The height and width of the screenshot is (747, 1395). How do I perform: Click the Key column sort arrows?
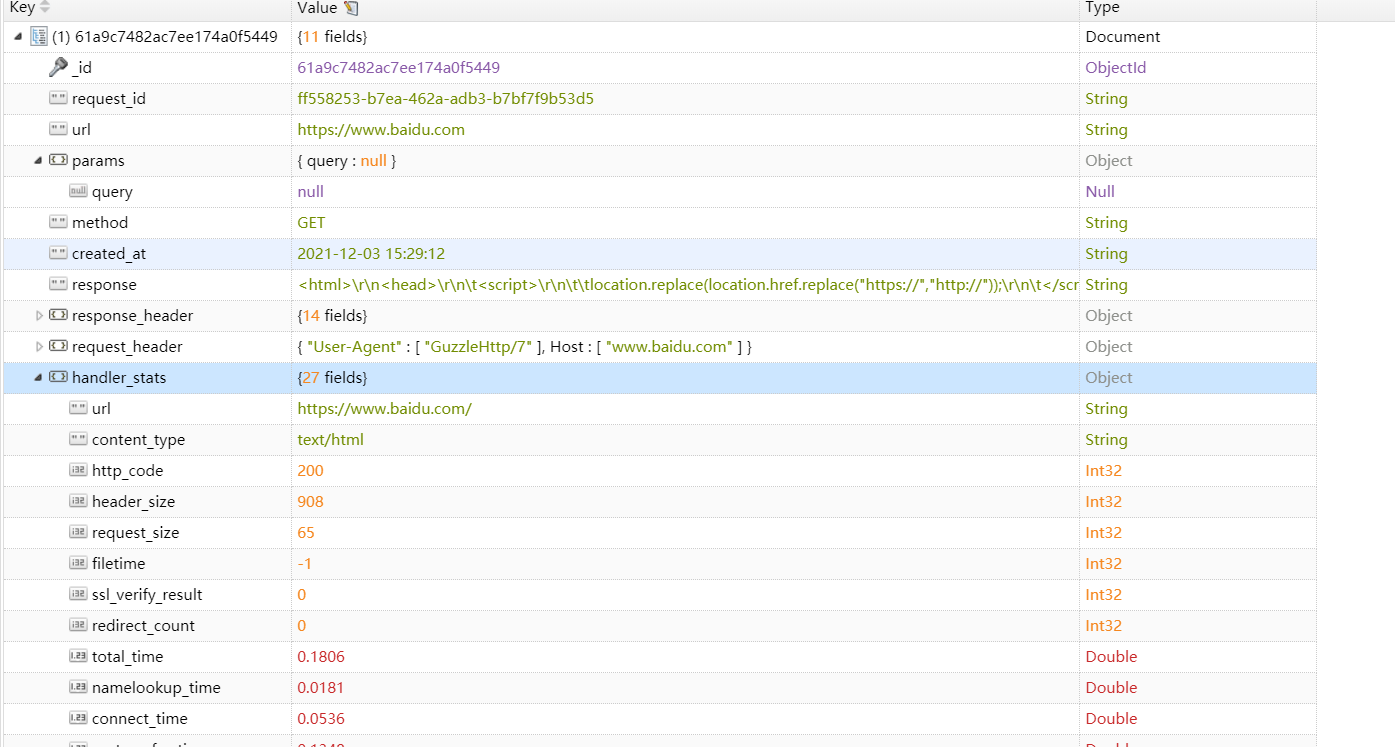tap(44, 8)
